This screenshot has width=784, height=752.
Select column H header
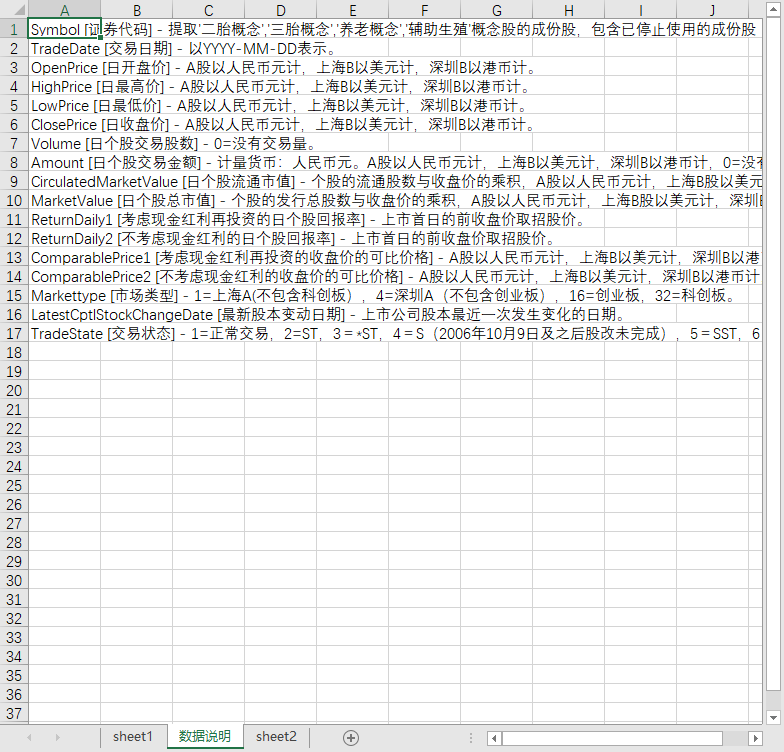pyautogui.click(x=568, y=10)
